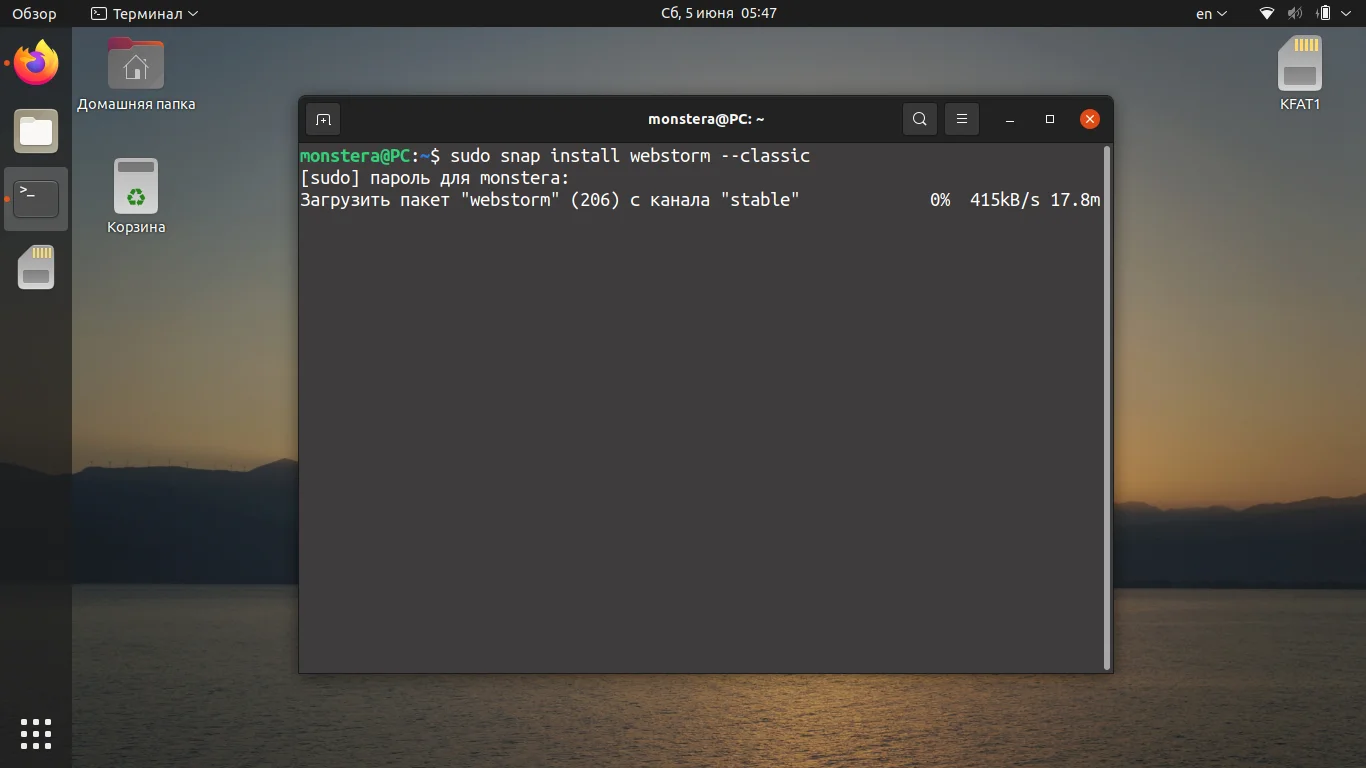Launch Firefox from the dock
This screenshot has height=768, width=1366.
click(36, 63)
